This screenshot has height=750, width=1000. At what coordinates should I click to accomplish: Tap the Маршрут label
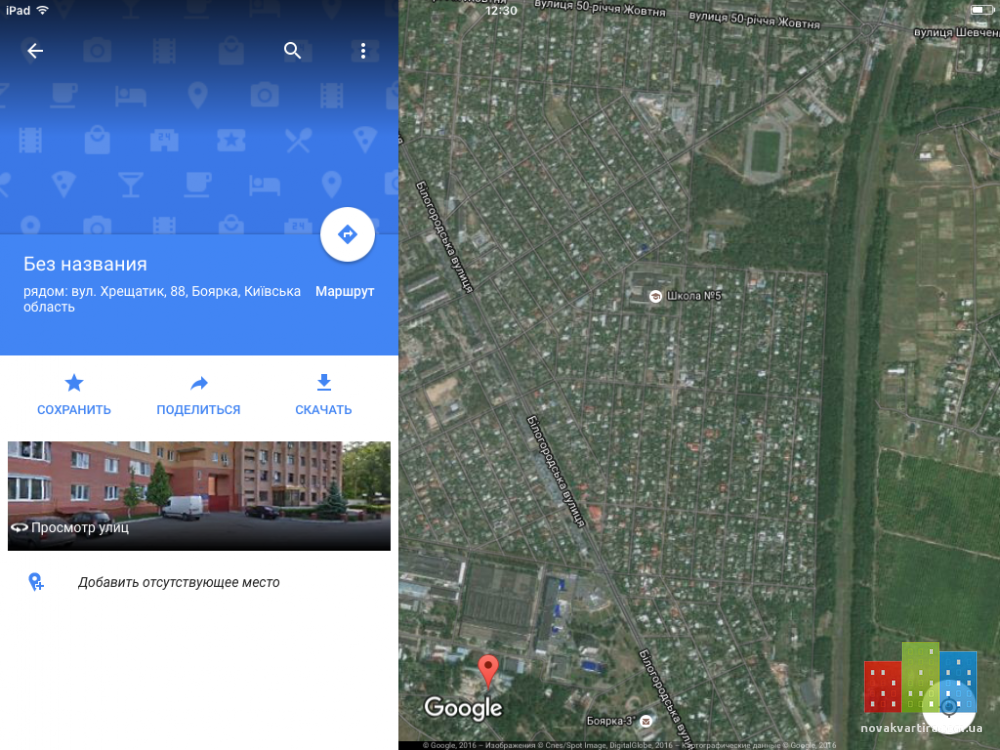pos(344,291)
